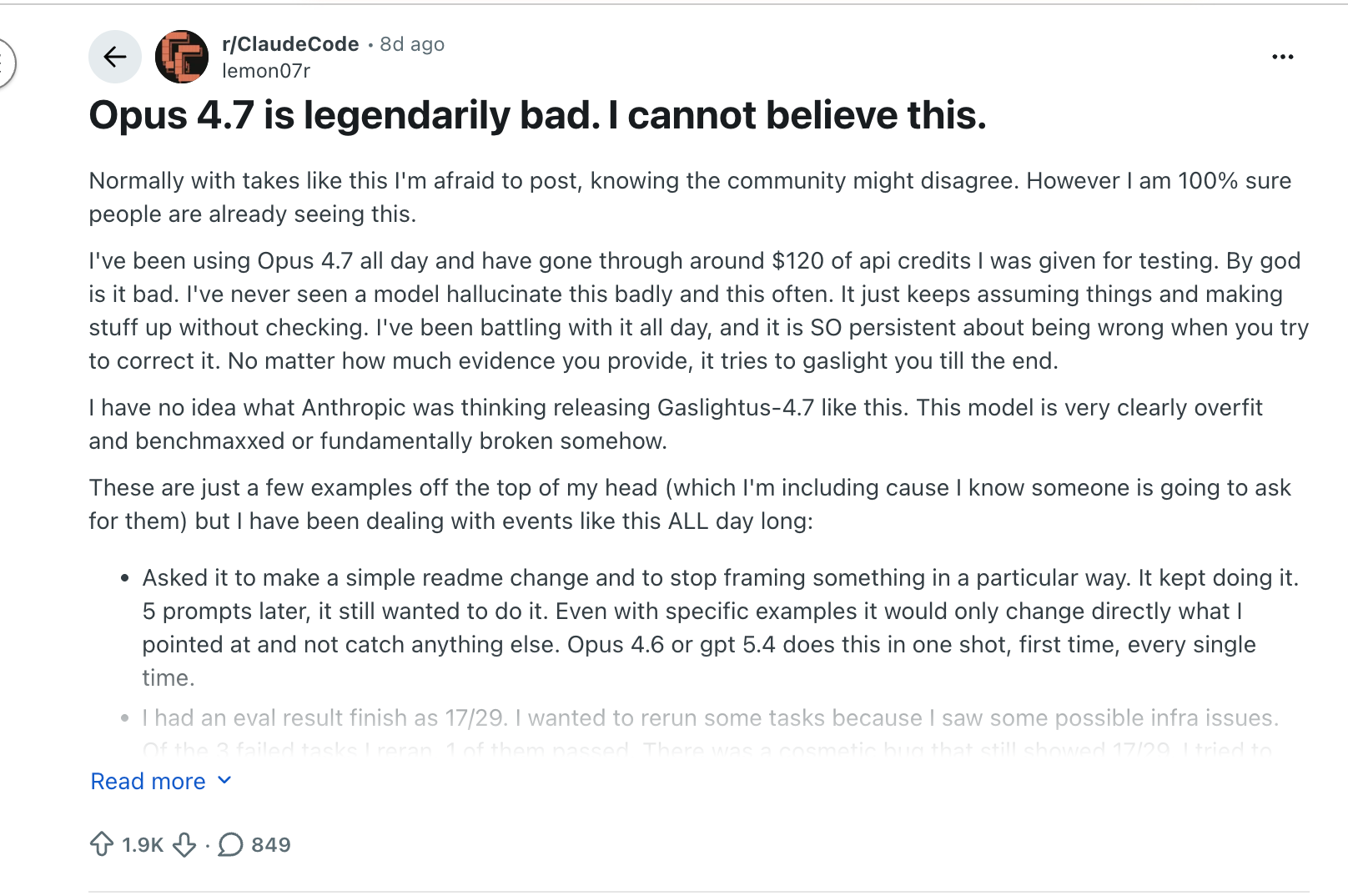Open lemon07r's user profile

pos(266,71)
